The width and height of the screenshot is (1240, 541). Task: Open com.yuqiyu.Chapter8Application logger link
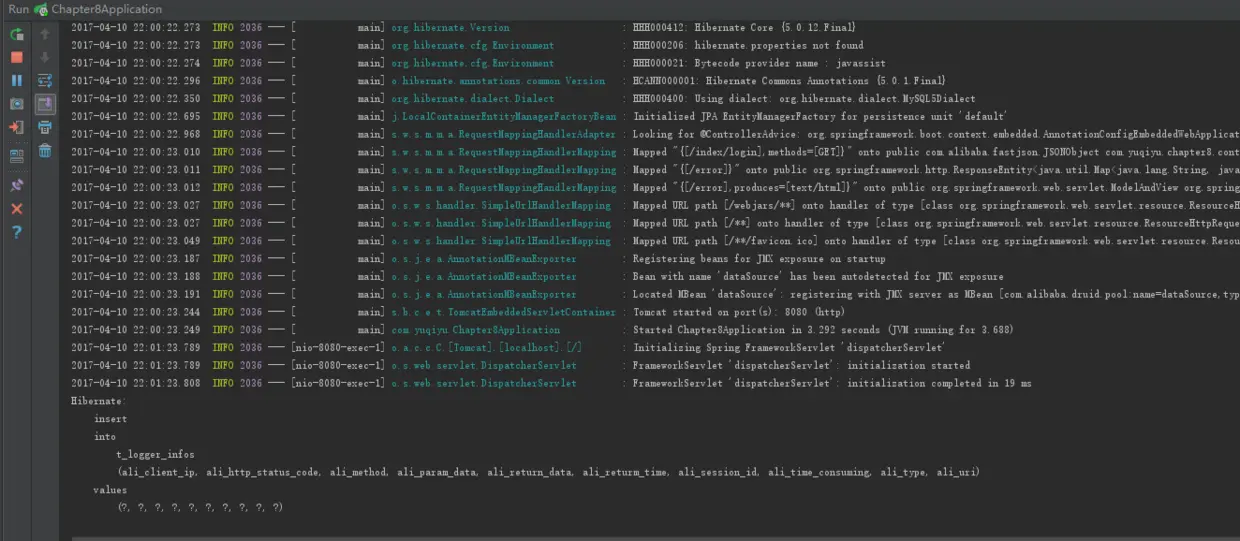click(x=475, y=330)
